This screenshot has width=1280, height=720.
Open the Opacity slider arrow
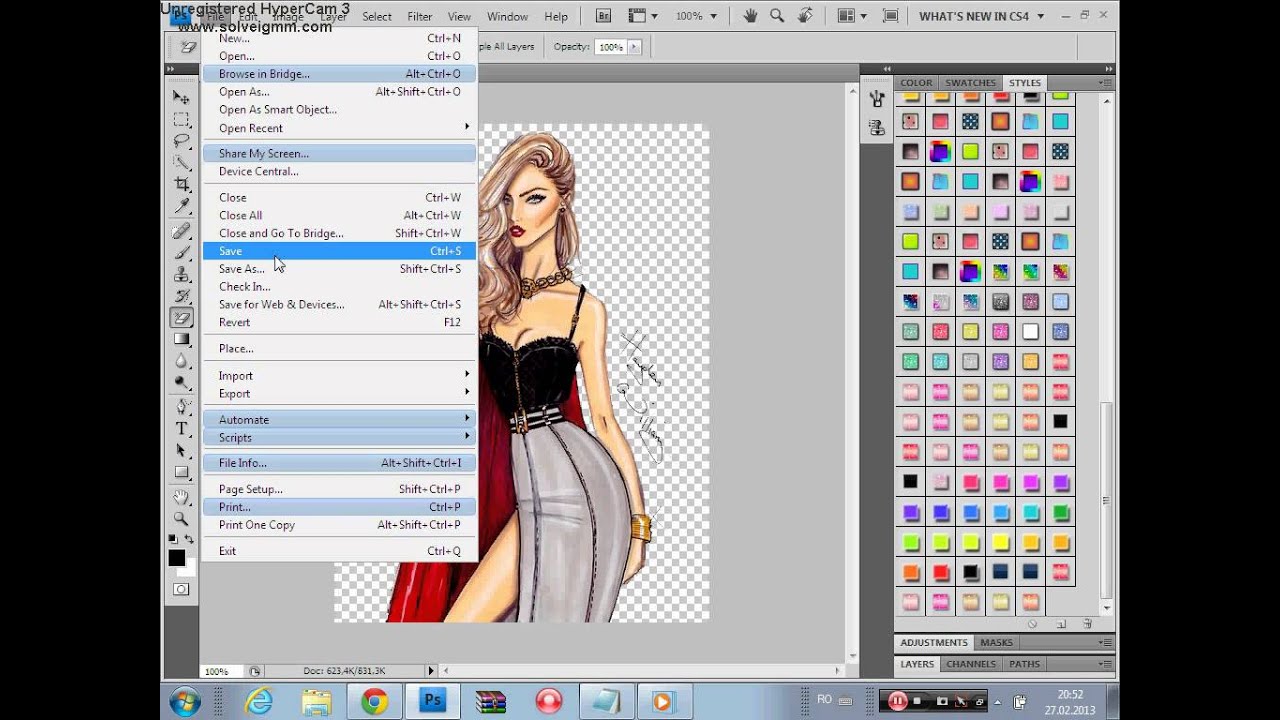(x=632, y=47)
